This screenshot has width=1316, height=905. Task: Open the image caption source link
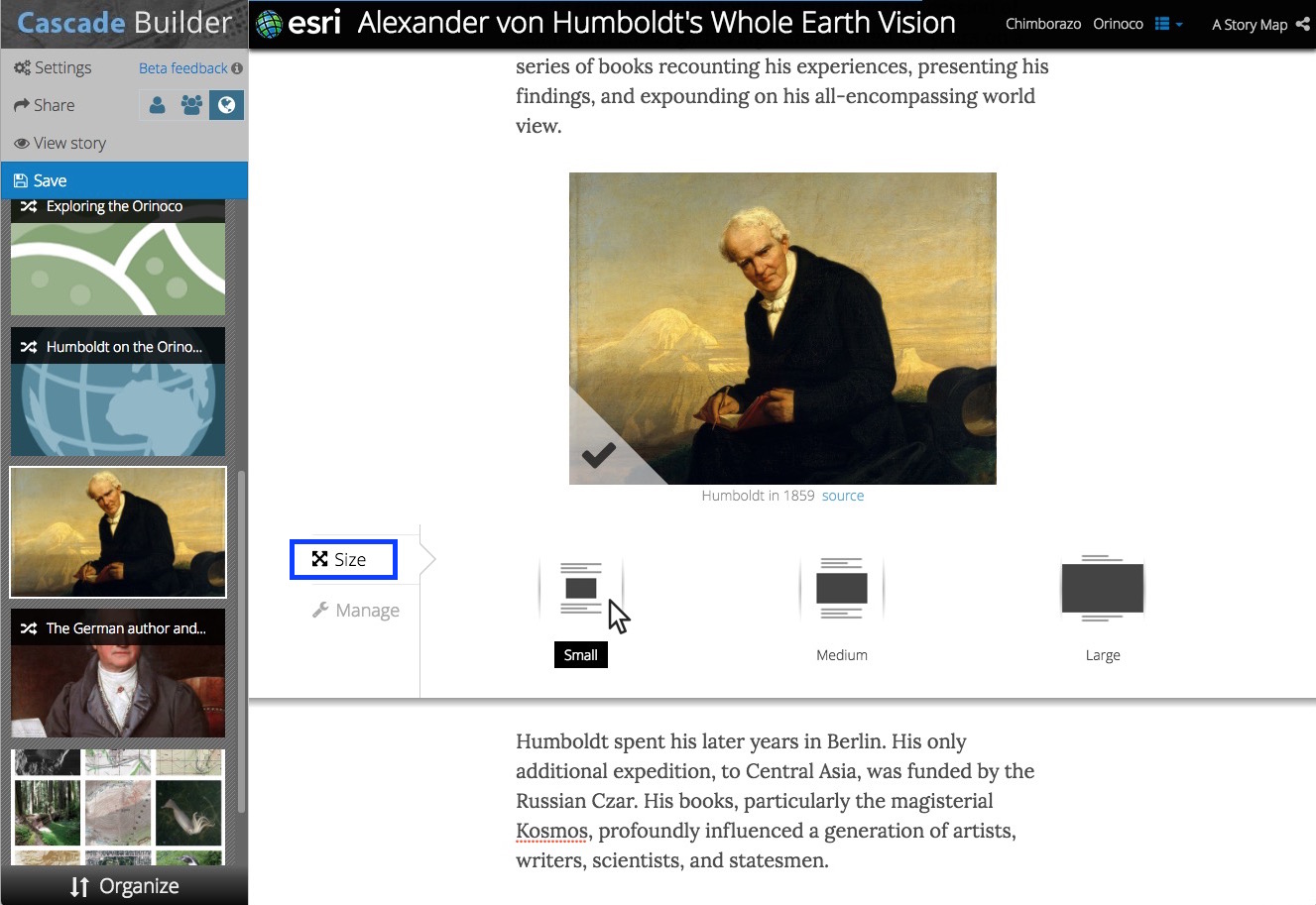(x=843, y=496)
